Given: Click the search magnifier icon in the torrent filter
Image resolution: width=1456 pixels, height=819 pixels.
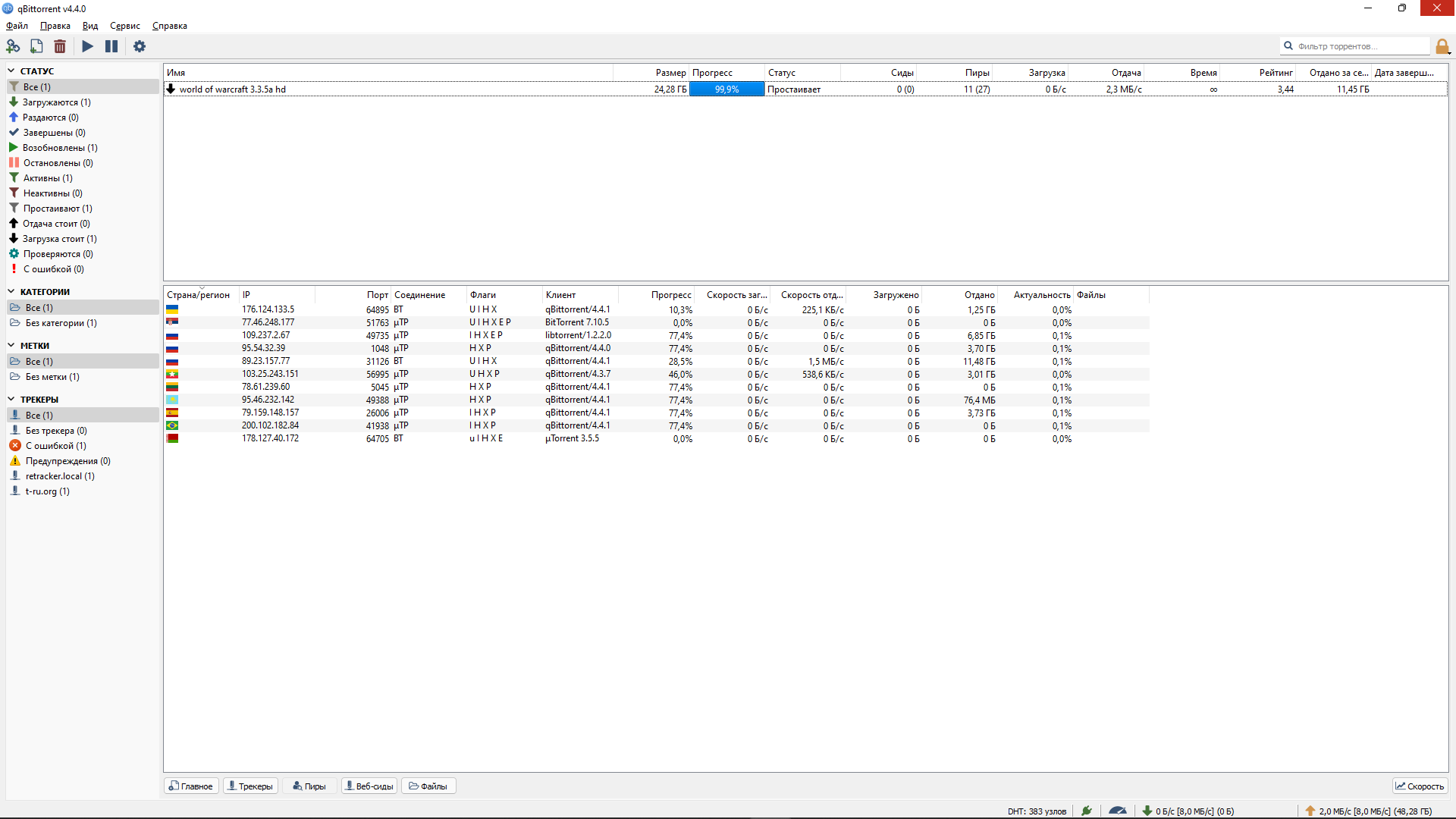Looking at the screenshot, I should pyautogui.click(x=1288, y=46).
